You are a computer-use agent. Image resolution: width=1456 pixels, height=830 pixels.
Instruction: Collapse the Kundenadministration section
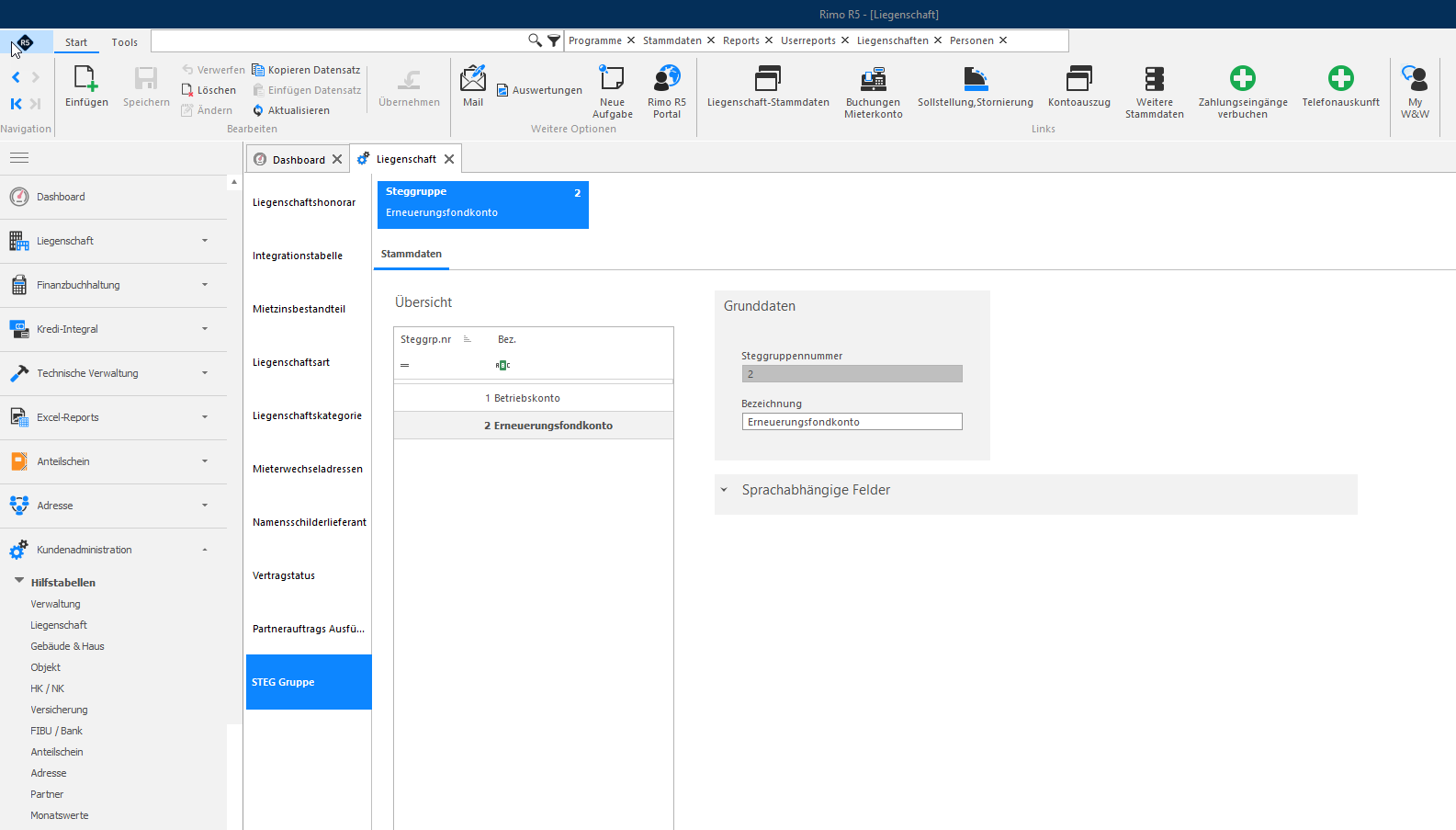click(113, 550)
